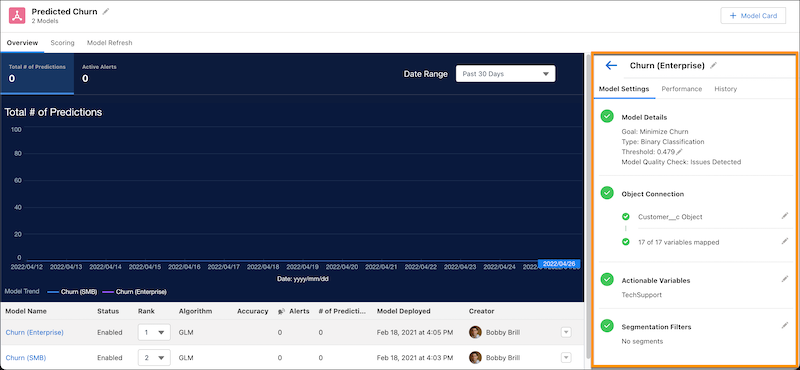
Task: Click the Model Details green check icon
Action: (607, 116)
